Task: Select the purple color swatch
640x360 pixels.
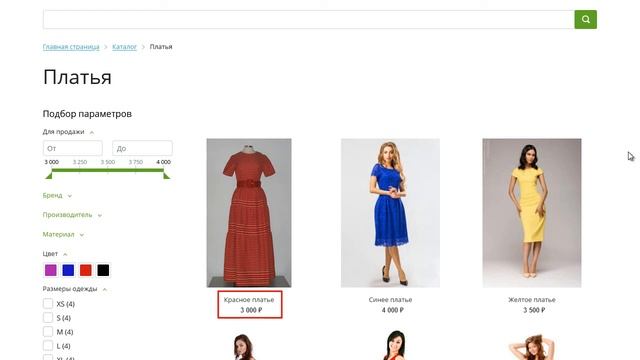Action: [x=51, y=270]
